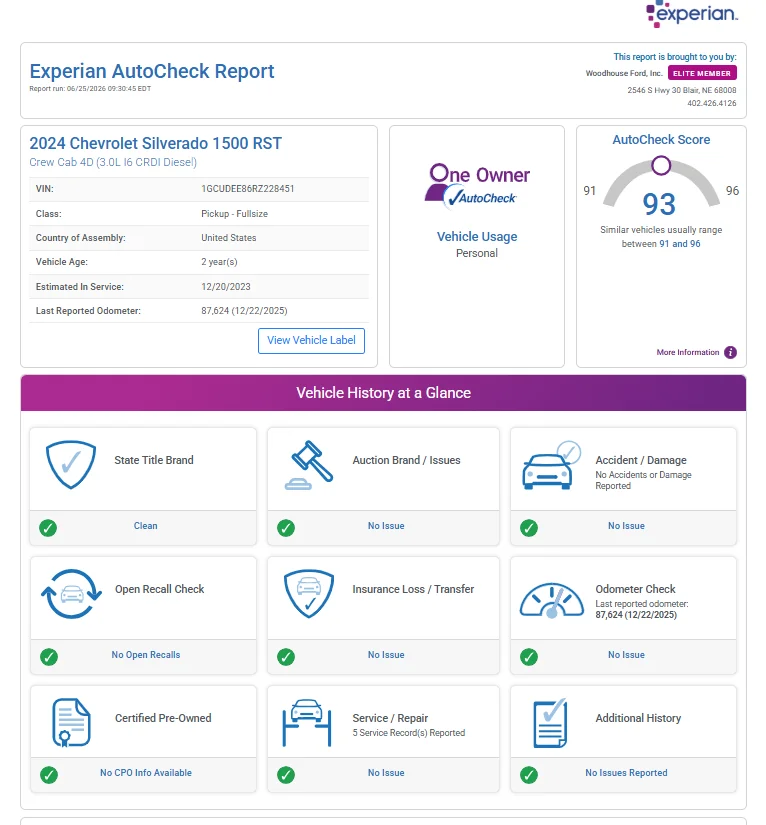Click the Open Recall Check circular-arrows icon

[72, 594]
